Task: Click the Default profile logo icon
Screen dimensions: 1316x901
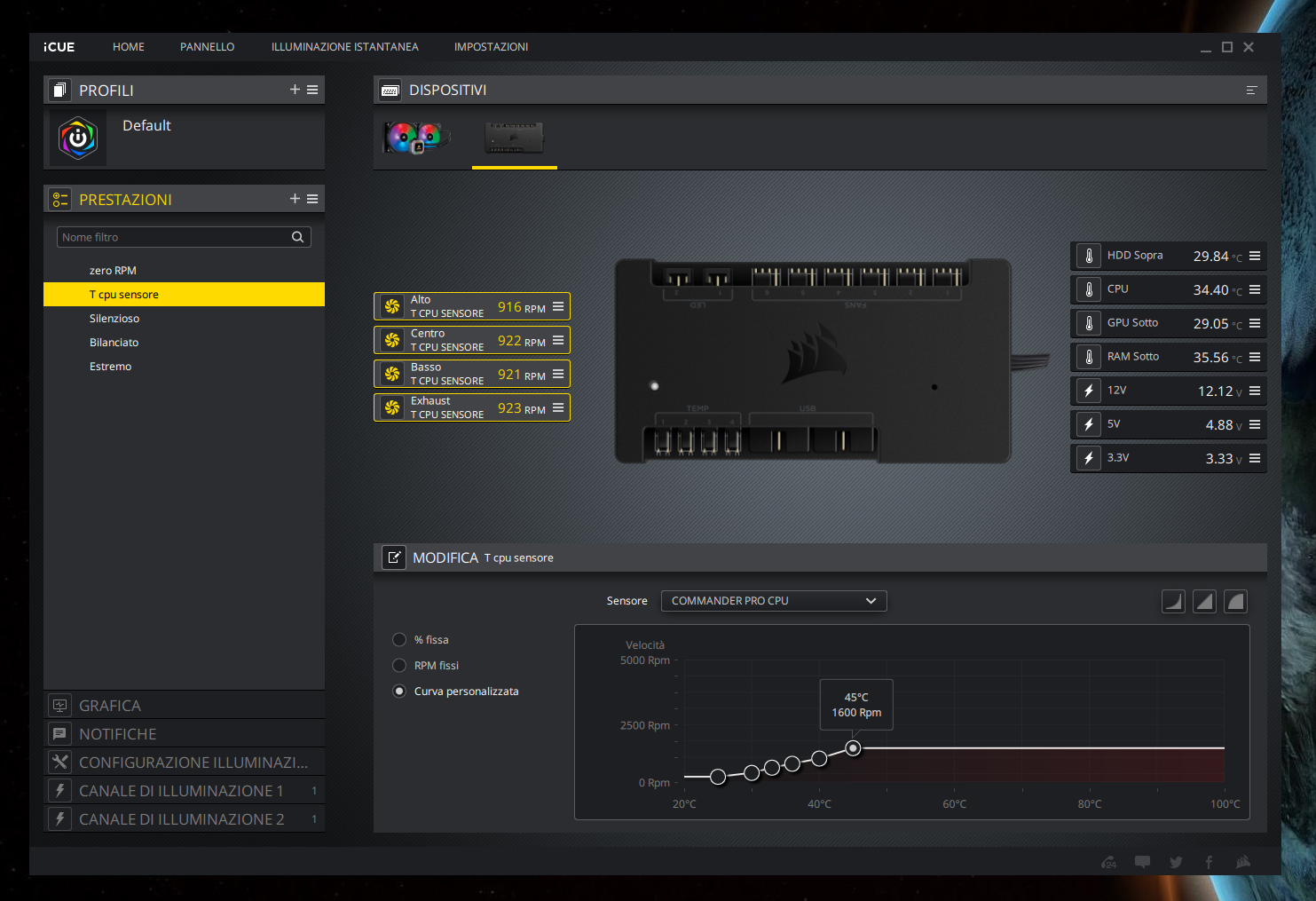Action: (x=78, y=138)
